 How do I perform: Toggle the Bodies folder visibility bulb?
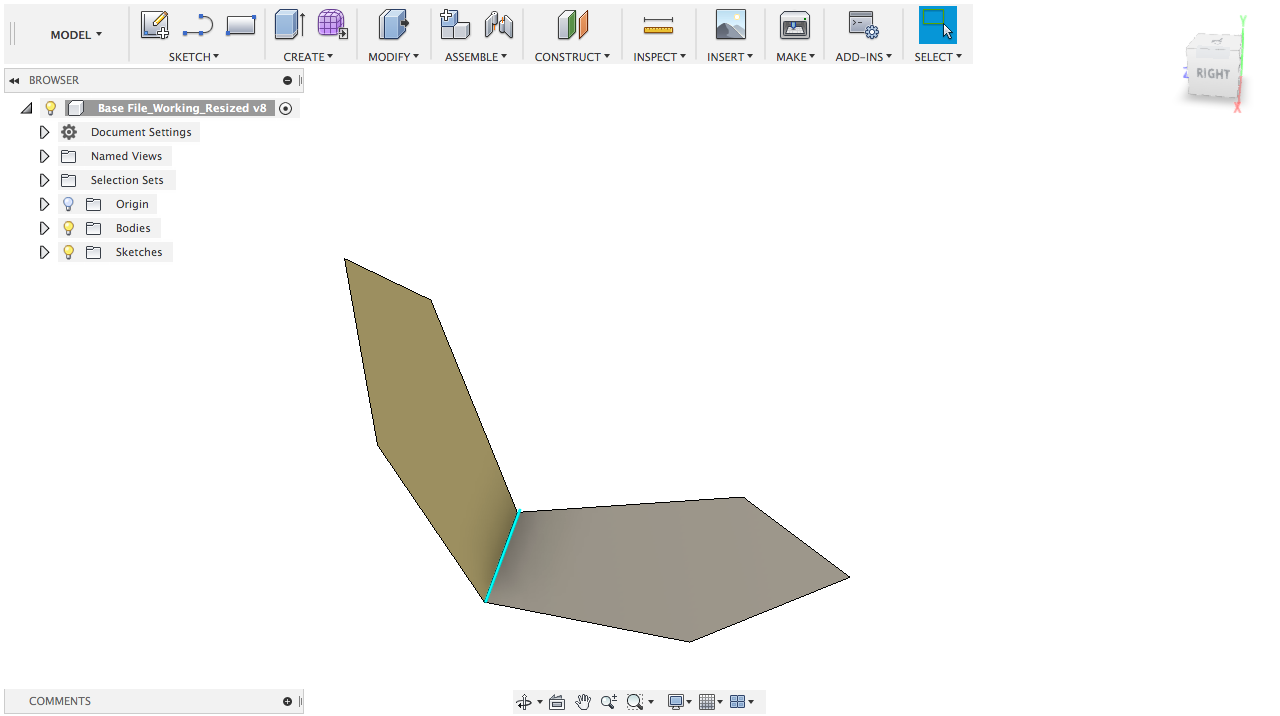(69, 228)
